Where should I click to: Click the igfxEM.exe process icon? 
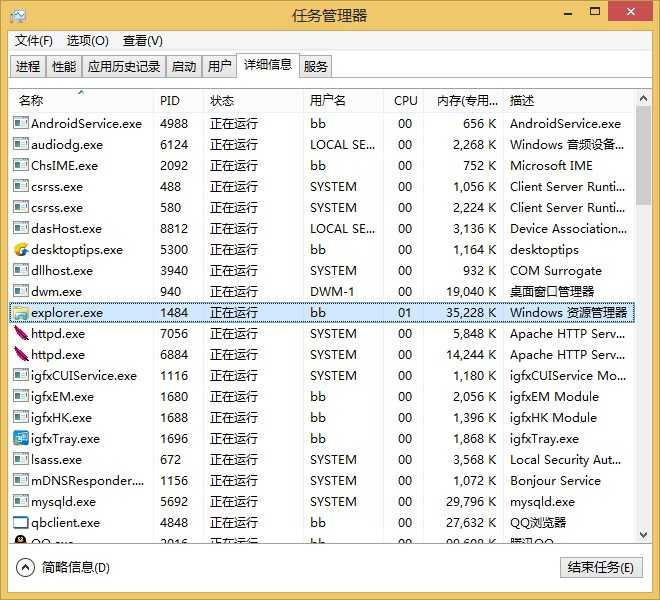tap(21, 396)
